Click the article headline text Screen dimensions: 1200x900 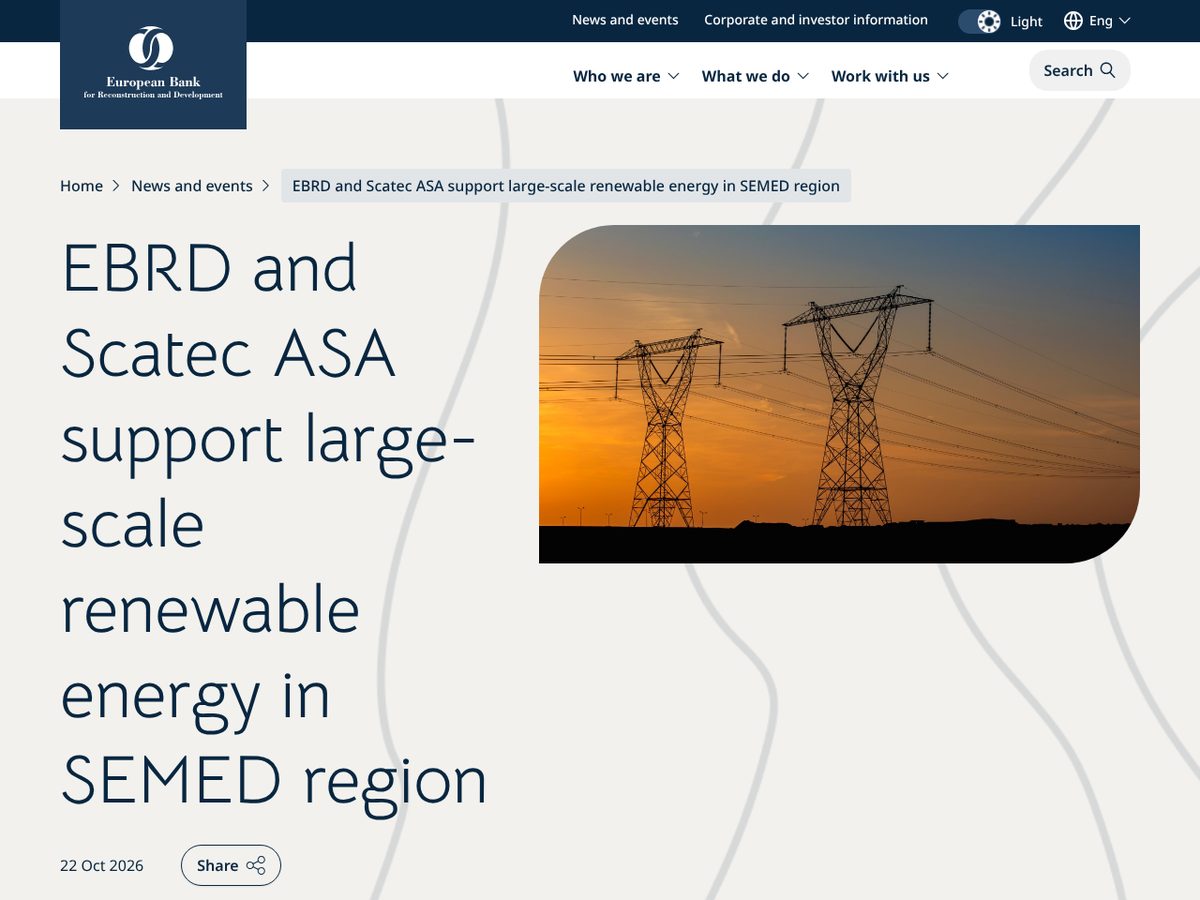point(274,523)
